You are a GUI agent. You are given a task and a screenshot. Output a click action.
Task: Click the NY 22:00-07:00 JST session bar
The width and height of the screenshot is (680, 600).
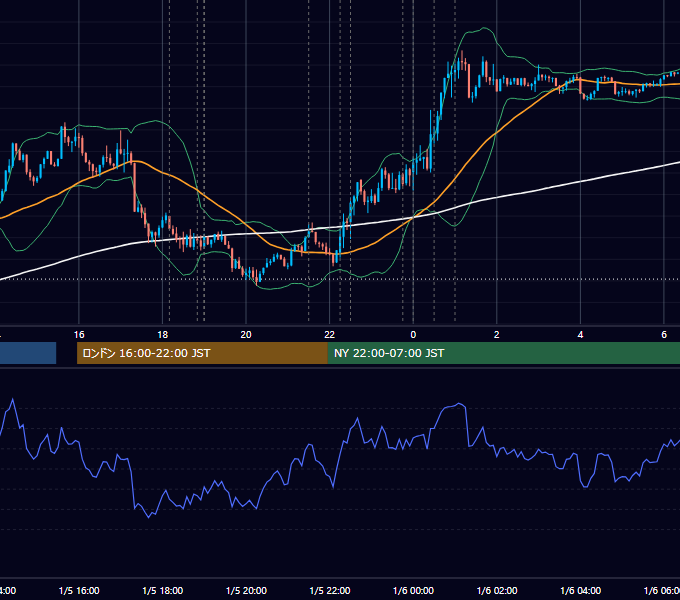[503, 353]
